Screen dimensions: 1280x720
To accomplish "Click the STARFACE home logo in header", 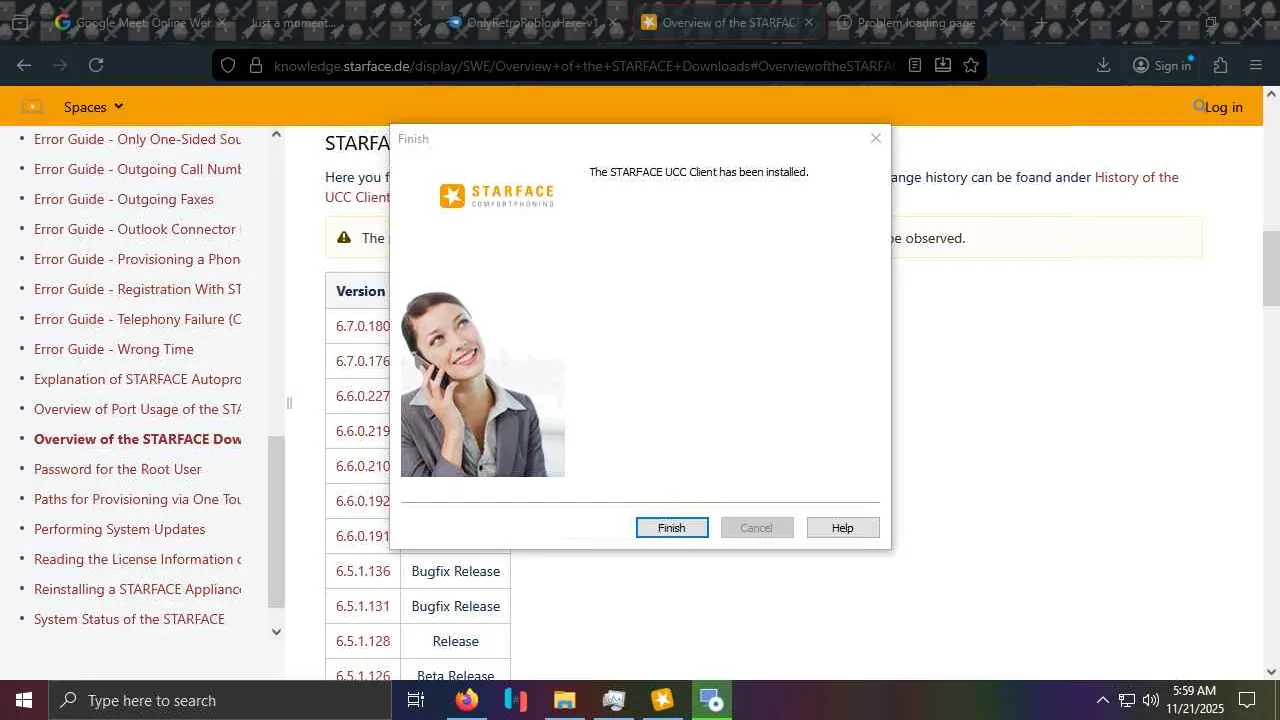I will [x=32, y=107].
